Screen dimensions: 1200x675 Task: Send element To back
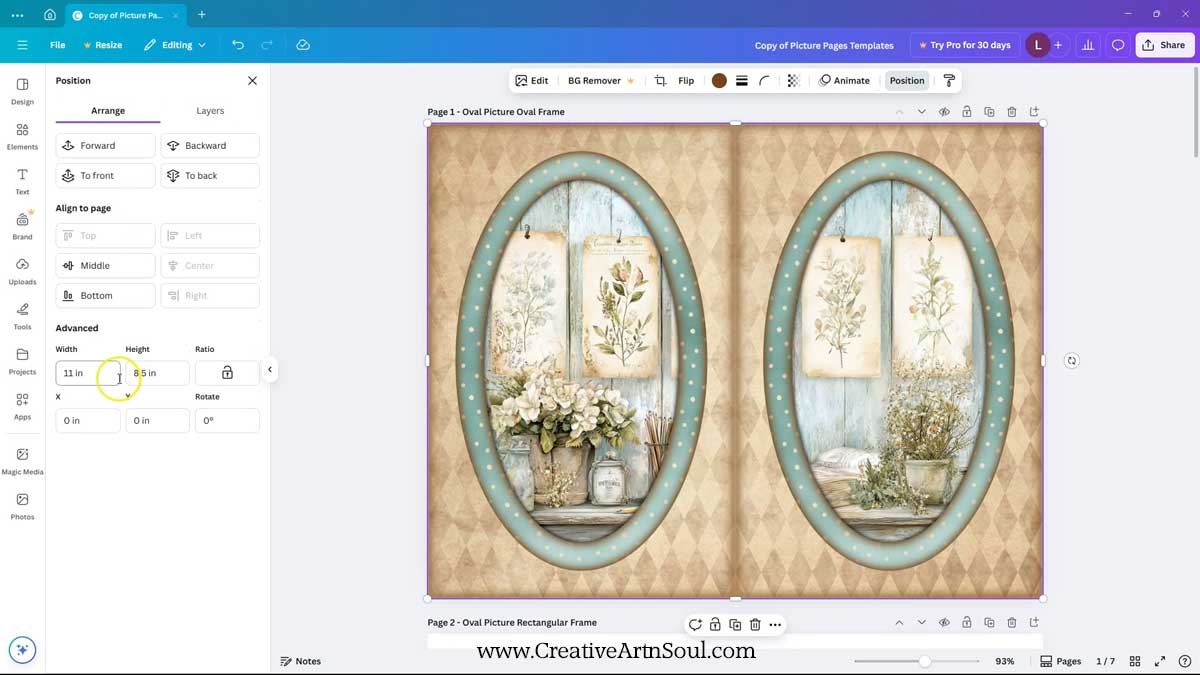[210, 176]
